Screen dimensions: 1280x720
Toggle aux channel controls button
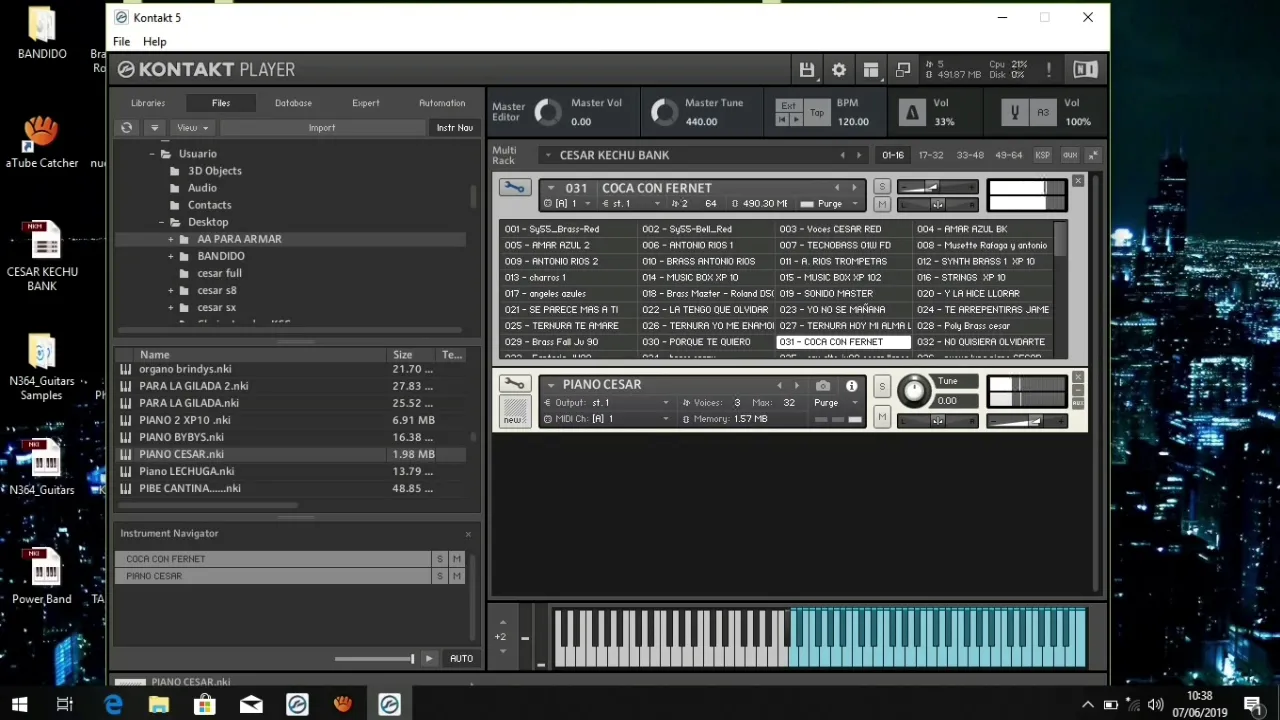[x=1069, y=155]
